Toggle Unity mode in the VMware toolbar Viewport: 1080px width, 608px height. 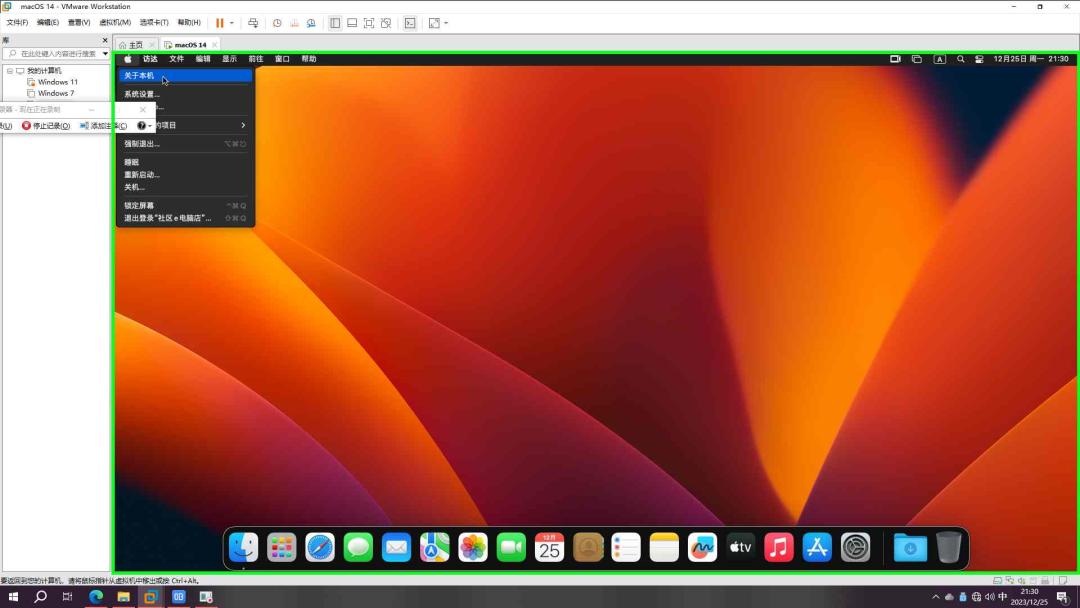tap(386, 23)
